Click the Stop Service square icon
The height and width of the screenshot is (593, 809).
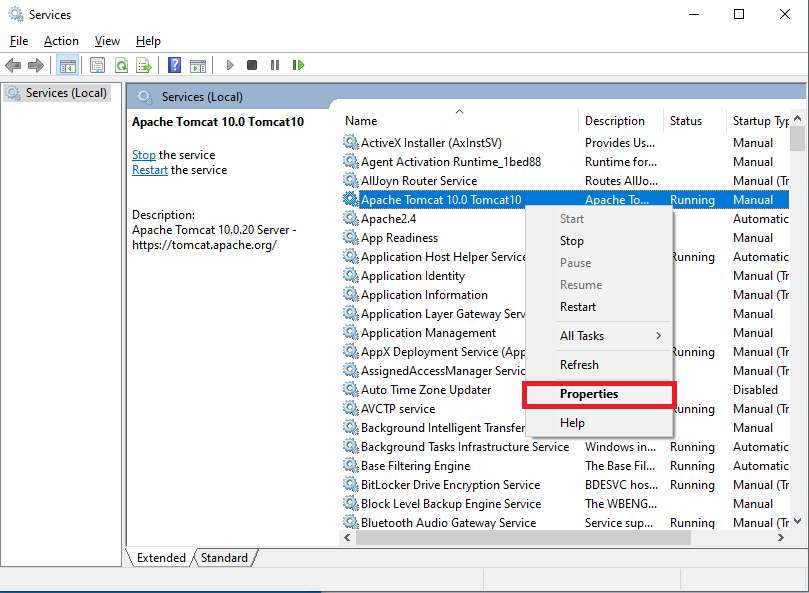252,65
